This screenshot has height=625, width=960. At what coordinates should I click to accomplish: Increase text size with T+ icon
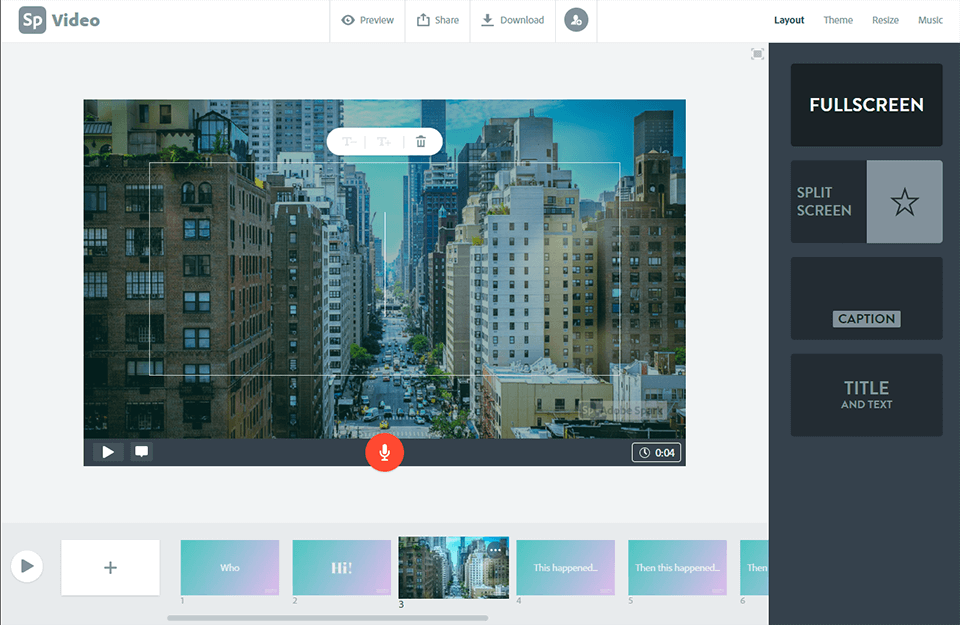pyautogui.click(x=384, y=142)
